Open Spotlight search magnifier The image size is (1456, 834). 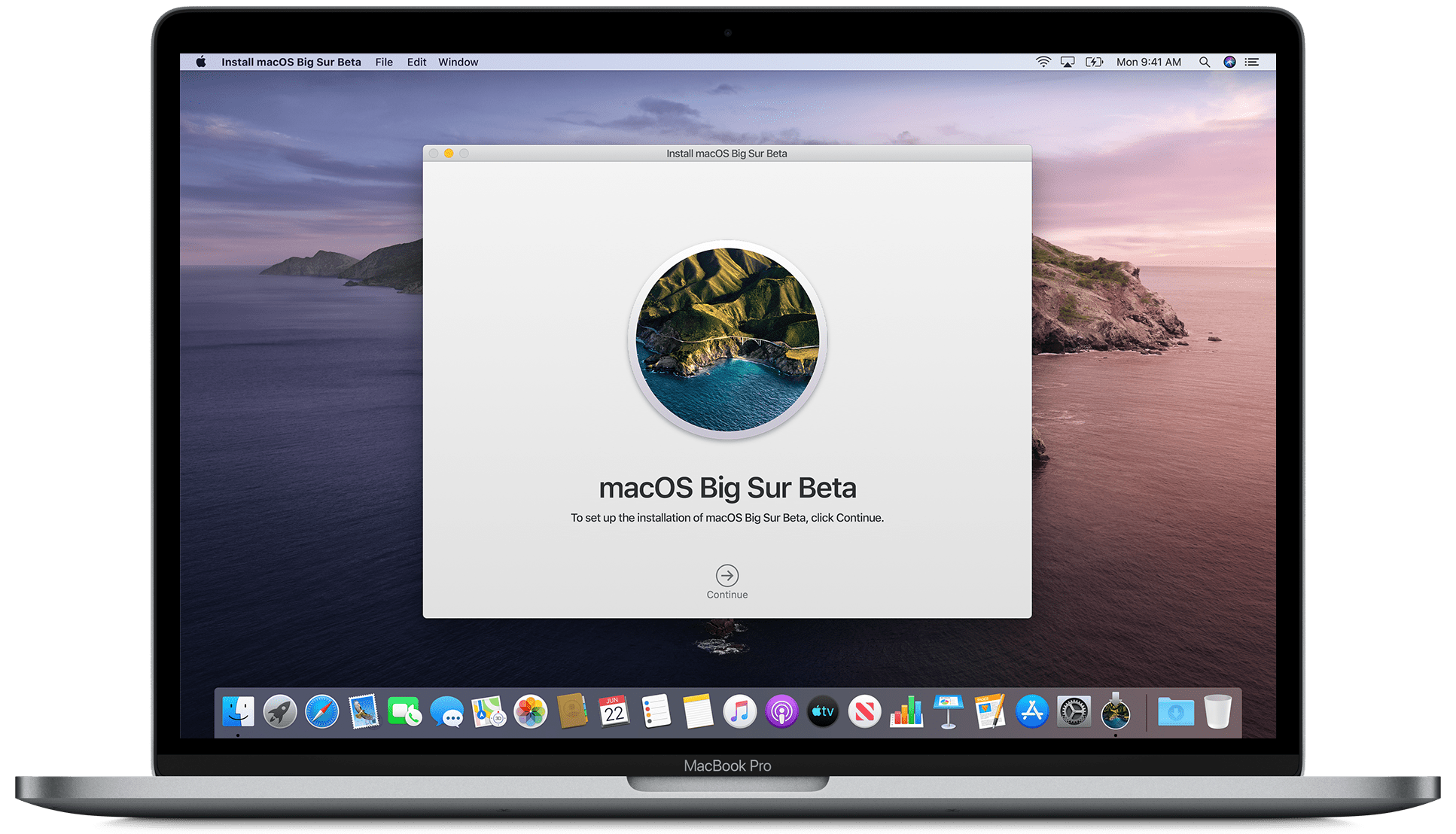(1205, 62)
